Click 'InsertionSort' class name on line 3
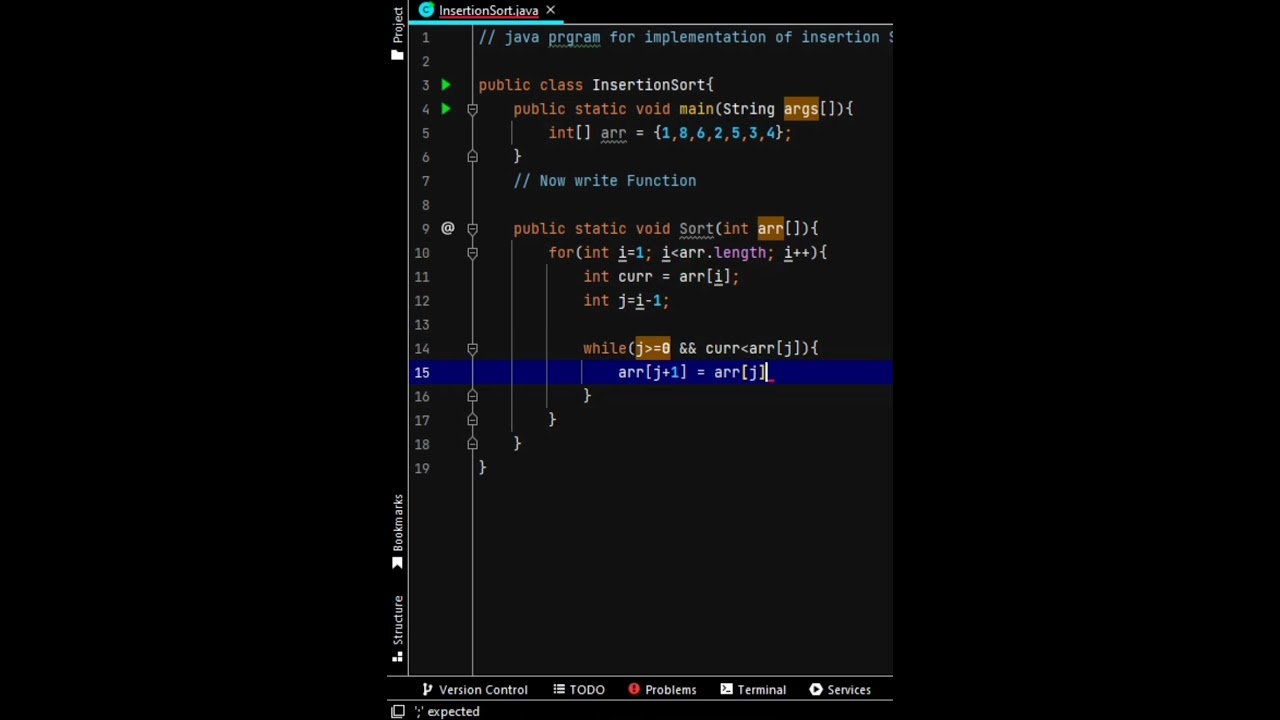 (x=648, y=85)
